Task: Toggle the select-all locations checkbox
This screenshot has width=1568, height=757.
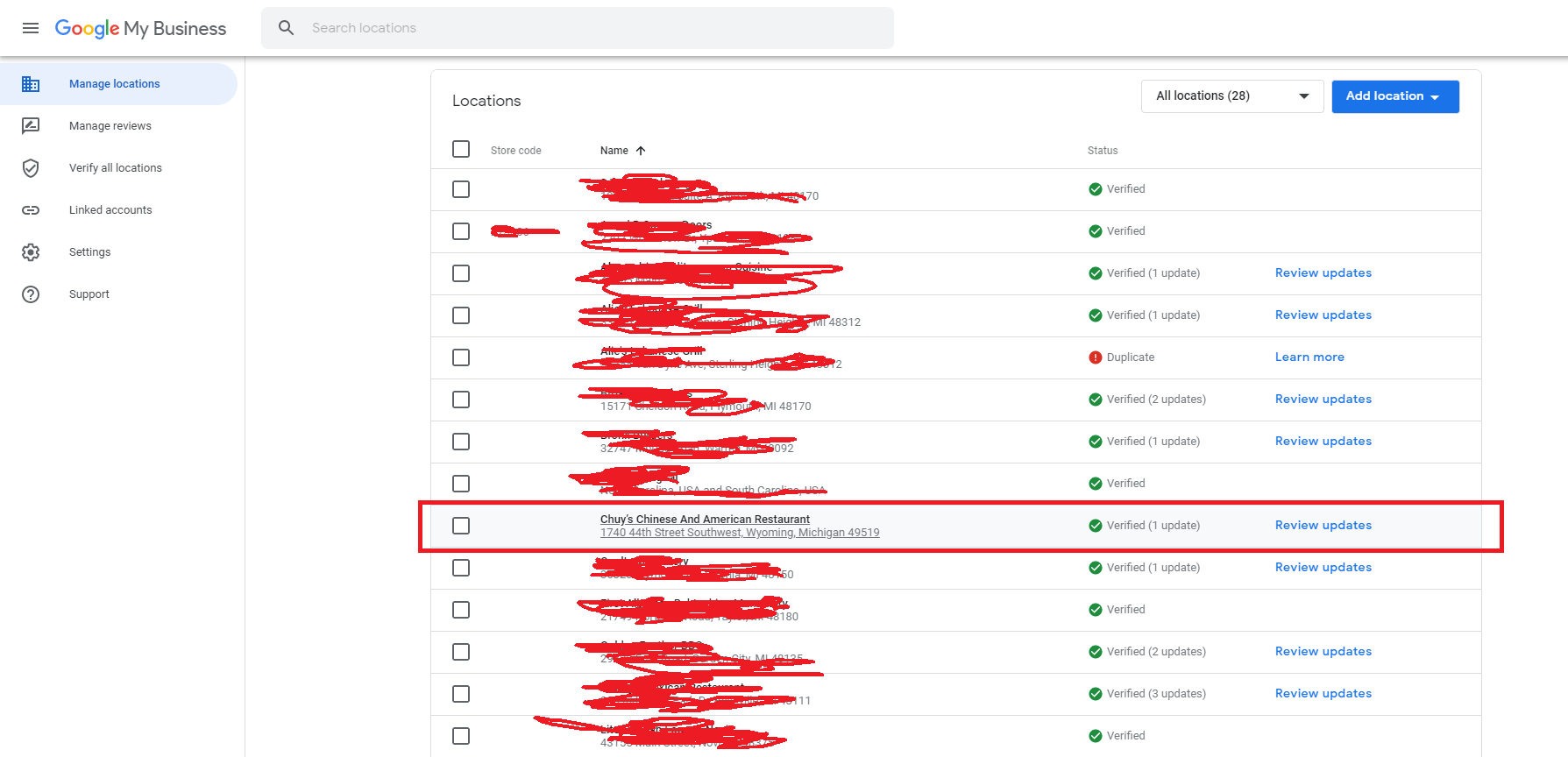Action: coord(461,149)
